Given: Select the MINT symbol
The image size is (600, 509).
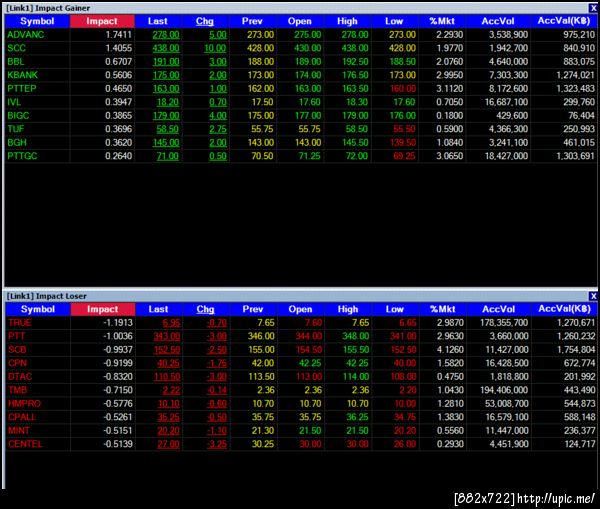Looking at the screenshot, I should [19, 431].
